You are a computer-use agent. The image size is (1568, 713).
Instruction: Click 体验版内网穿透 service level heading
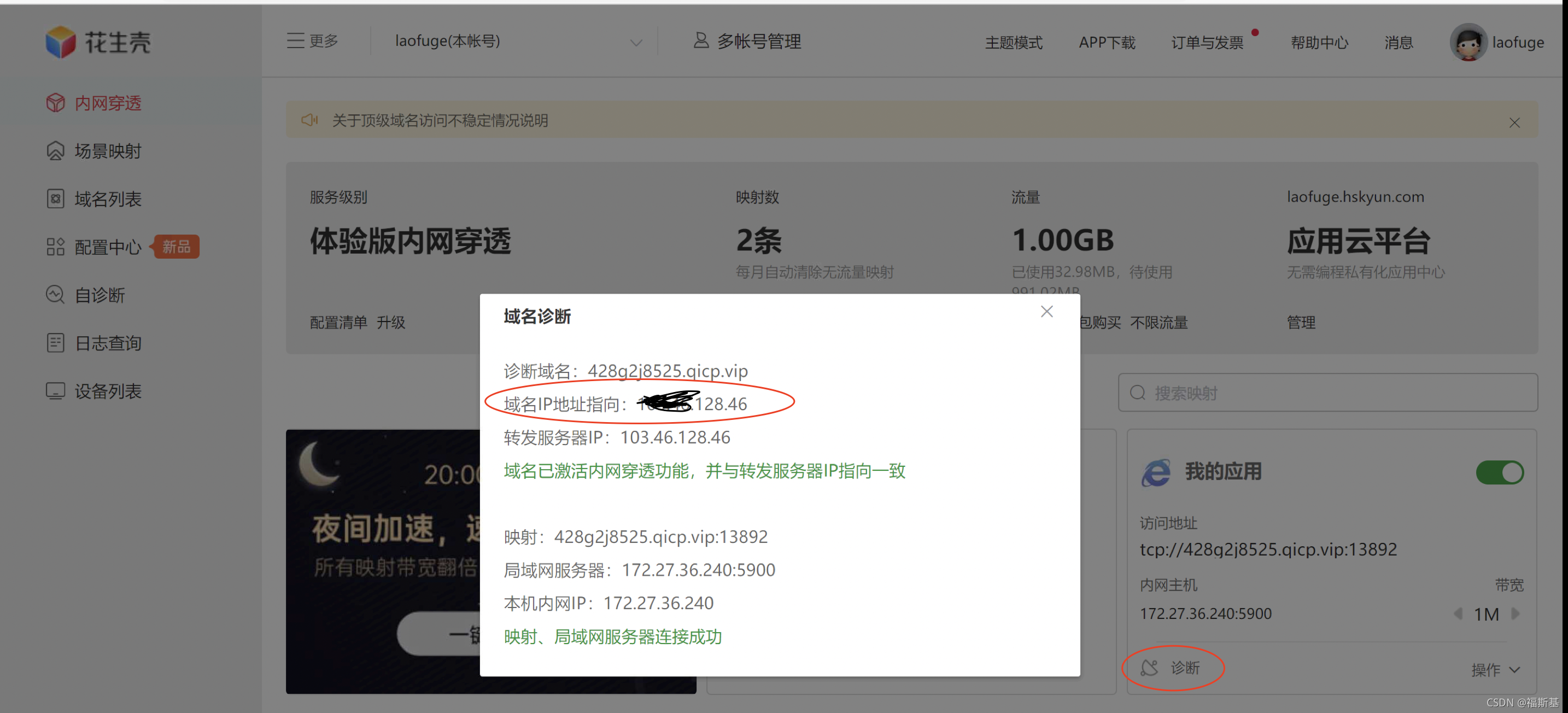pyautogui.click(x=410, y=241)
